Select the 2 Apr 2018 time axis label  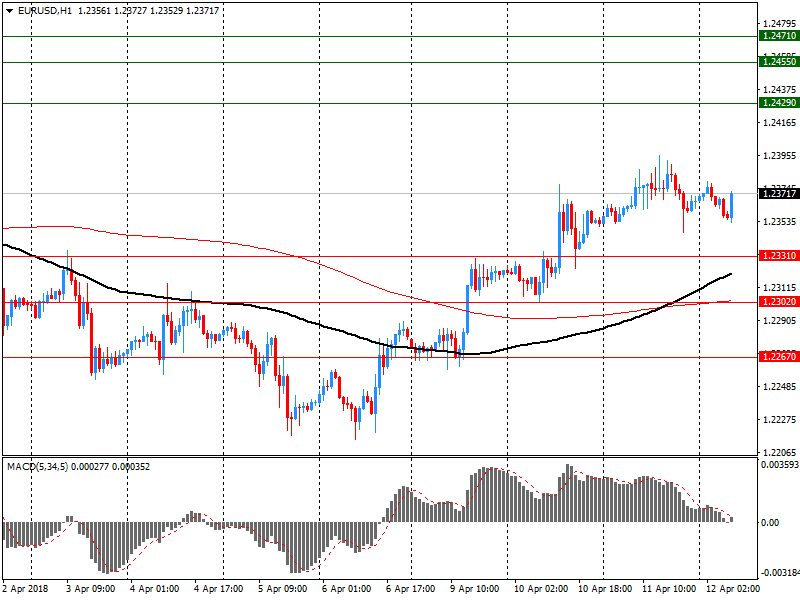pos(26,589)
